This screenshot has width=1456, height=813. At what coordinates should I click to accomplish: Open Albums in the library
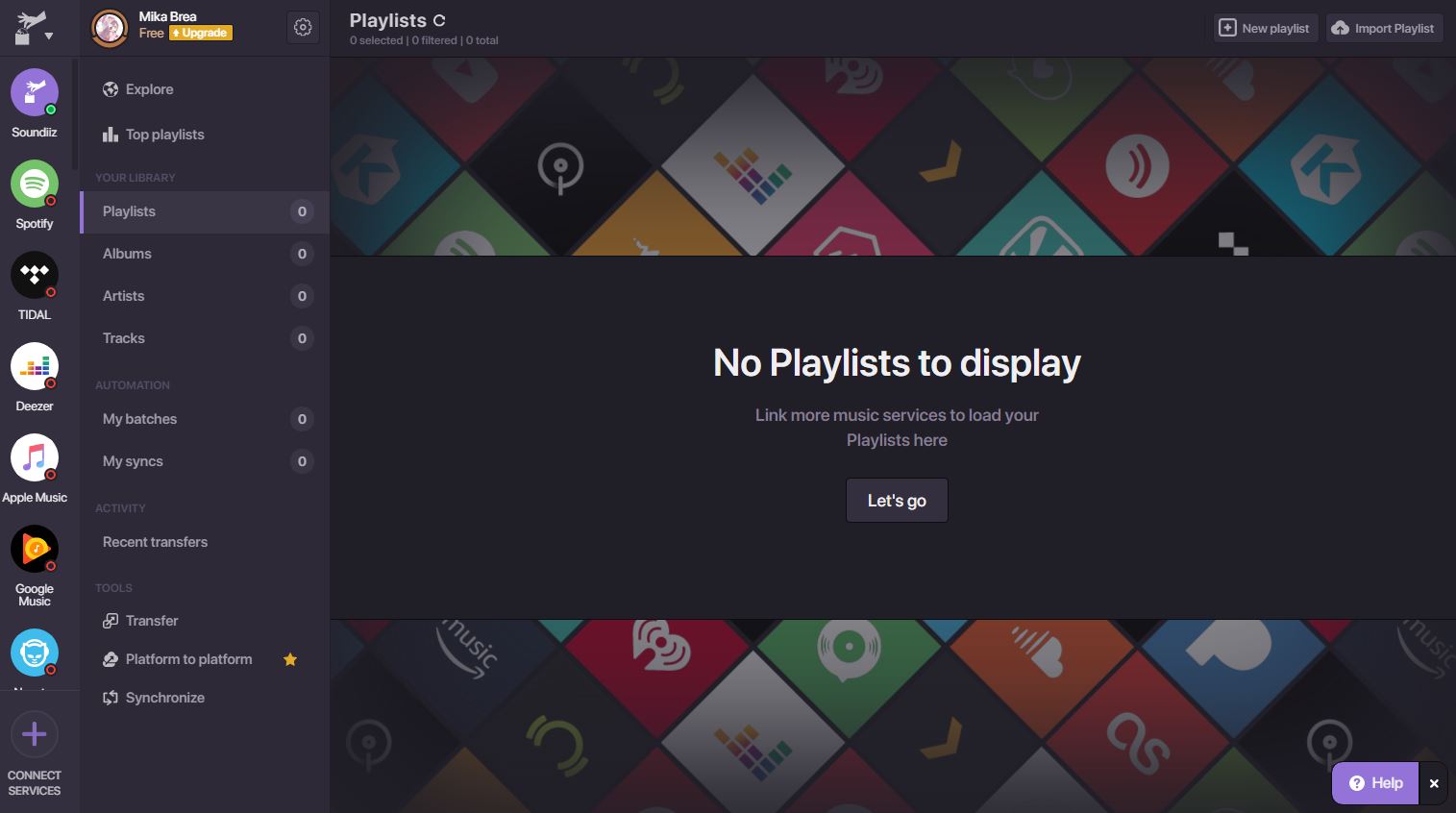(x=127, y=254)
